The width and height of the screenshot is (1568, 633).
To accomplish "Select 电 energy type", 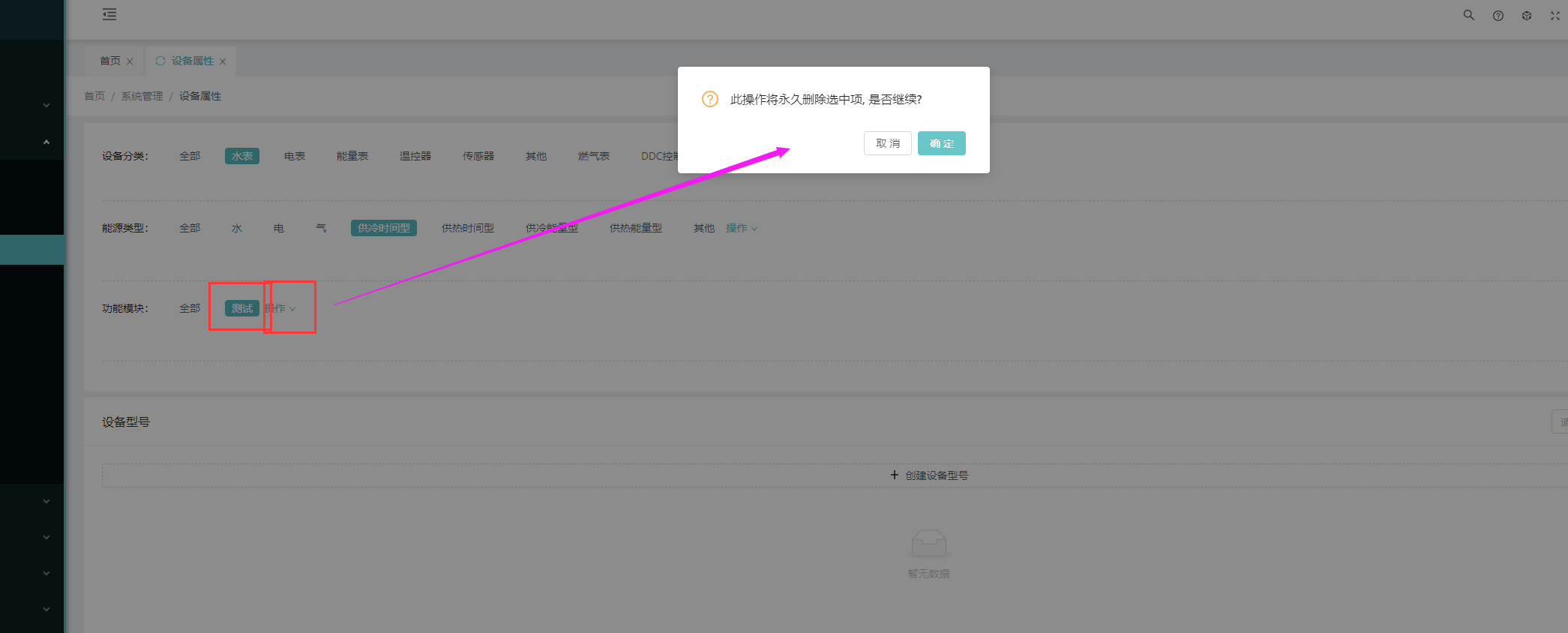I will [279, 228].
